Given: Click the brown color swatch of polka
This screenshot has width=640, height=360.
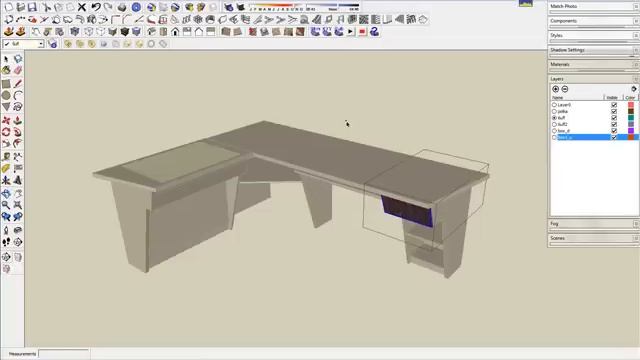Looking at the screenshot, I should (x=631, y=111).
